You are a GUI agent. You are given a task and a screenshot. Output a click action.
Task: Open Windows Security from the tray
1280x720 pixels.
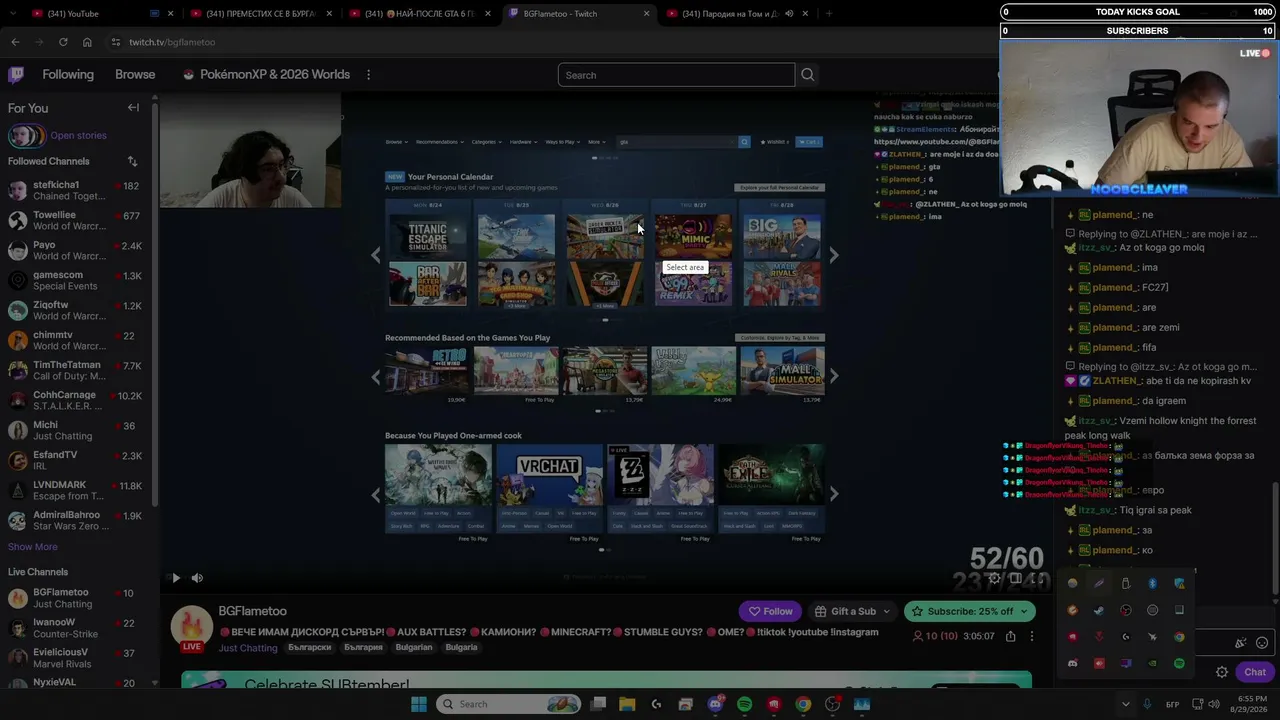pyautogui.click(x=1179, y=584)
